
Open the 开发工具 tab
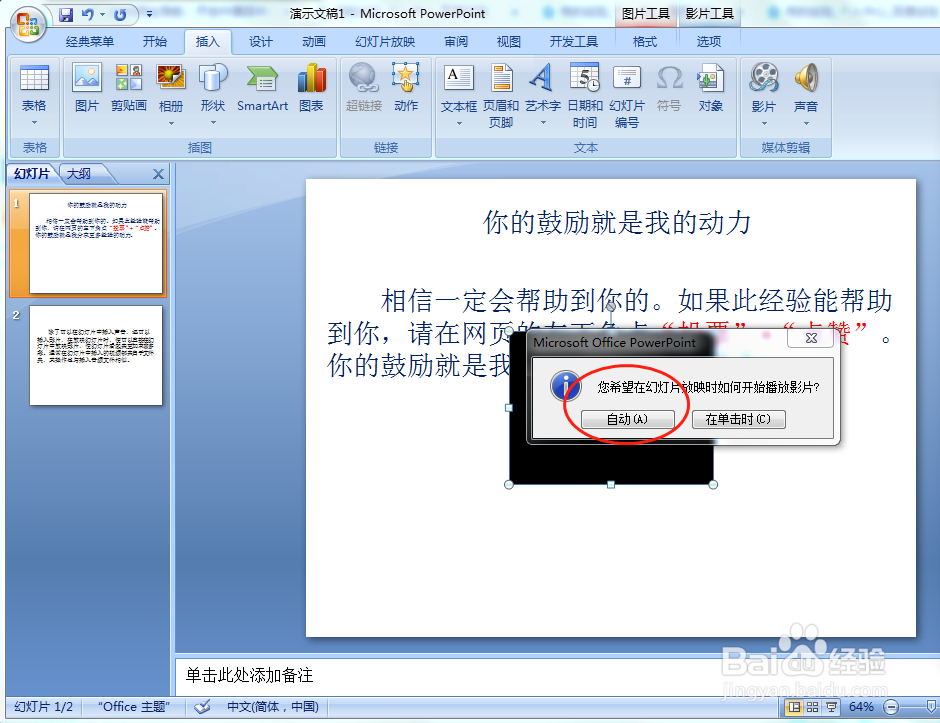574,41
